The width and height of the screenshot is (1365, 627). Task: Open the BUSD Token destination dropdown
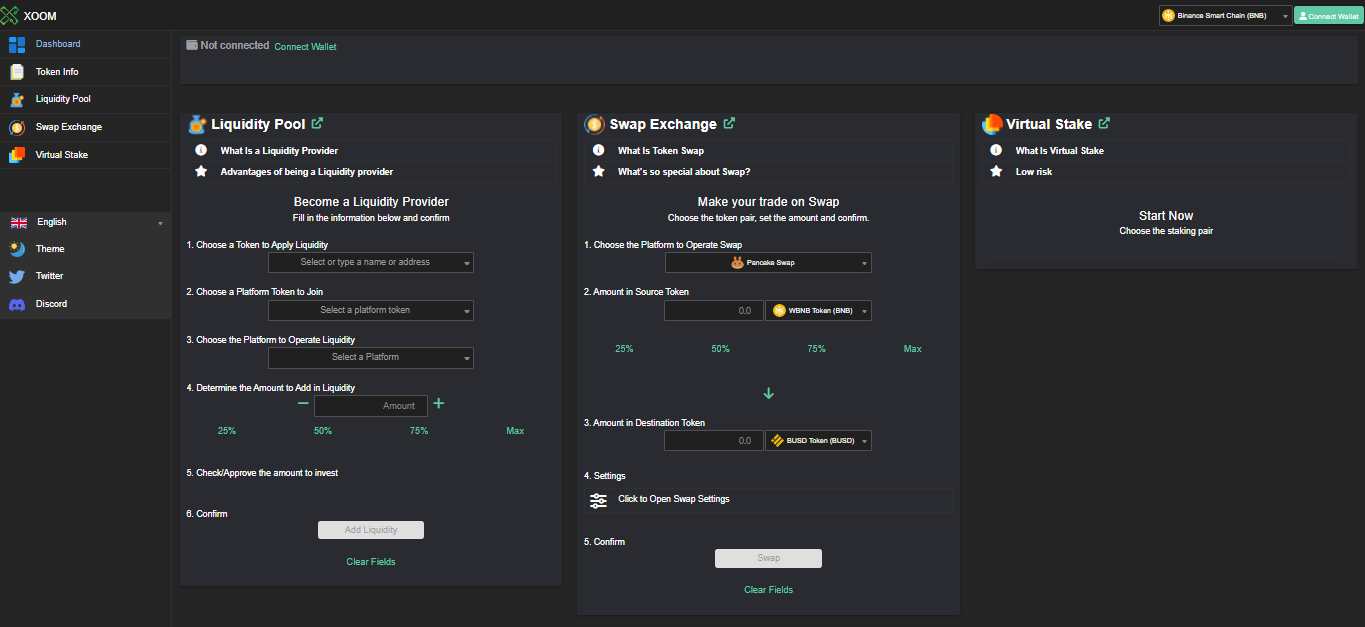[818, 440]
